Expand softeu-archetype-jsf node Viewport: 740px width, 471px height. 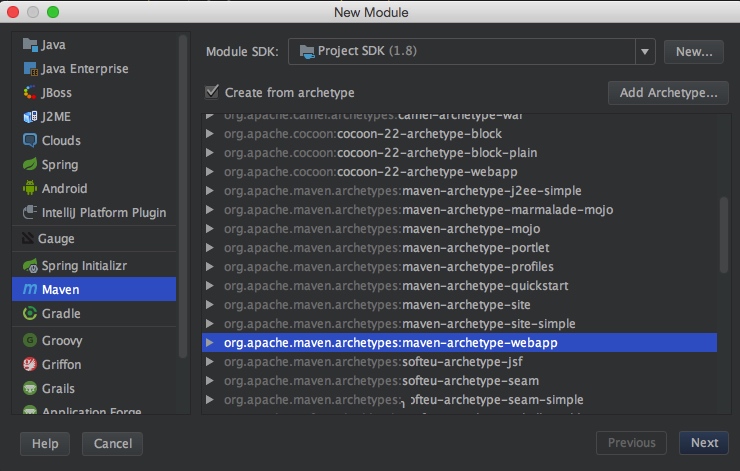pyautogui.click(x=210, y=362)
